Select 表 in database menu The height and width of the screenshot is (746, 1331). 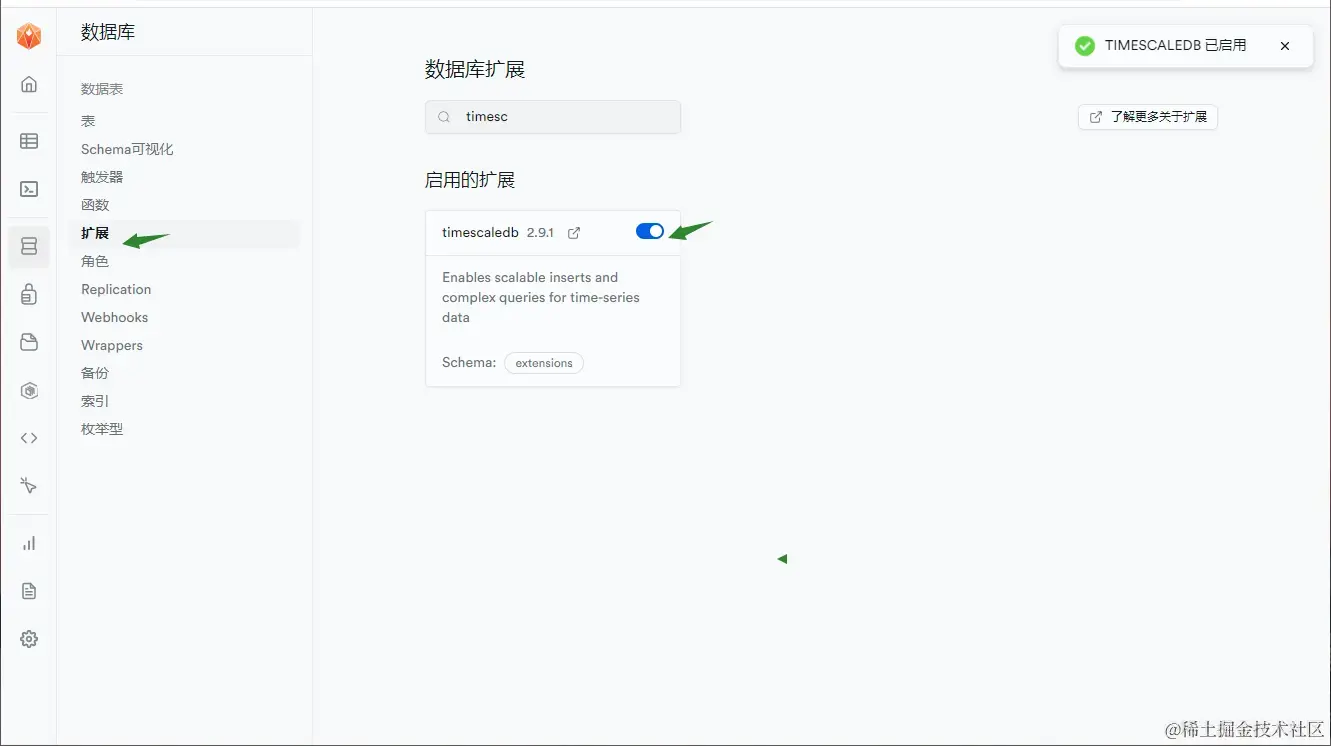tap(88, 121)
